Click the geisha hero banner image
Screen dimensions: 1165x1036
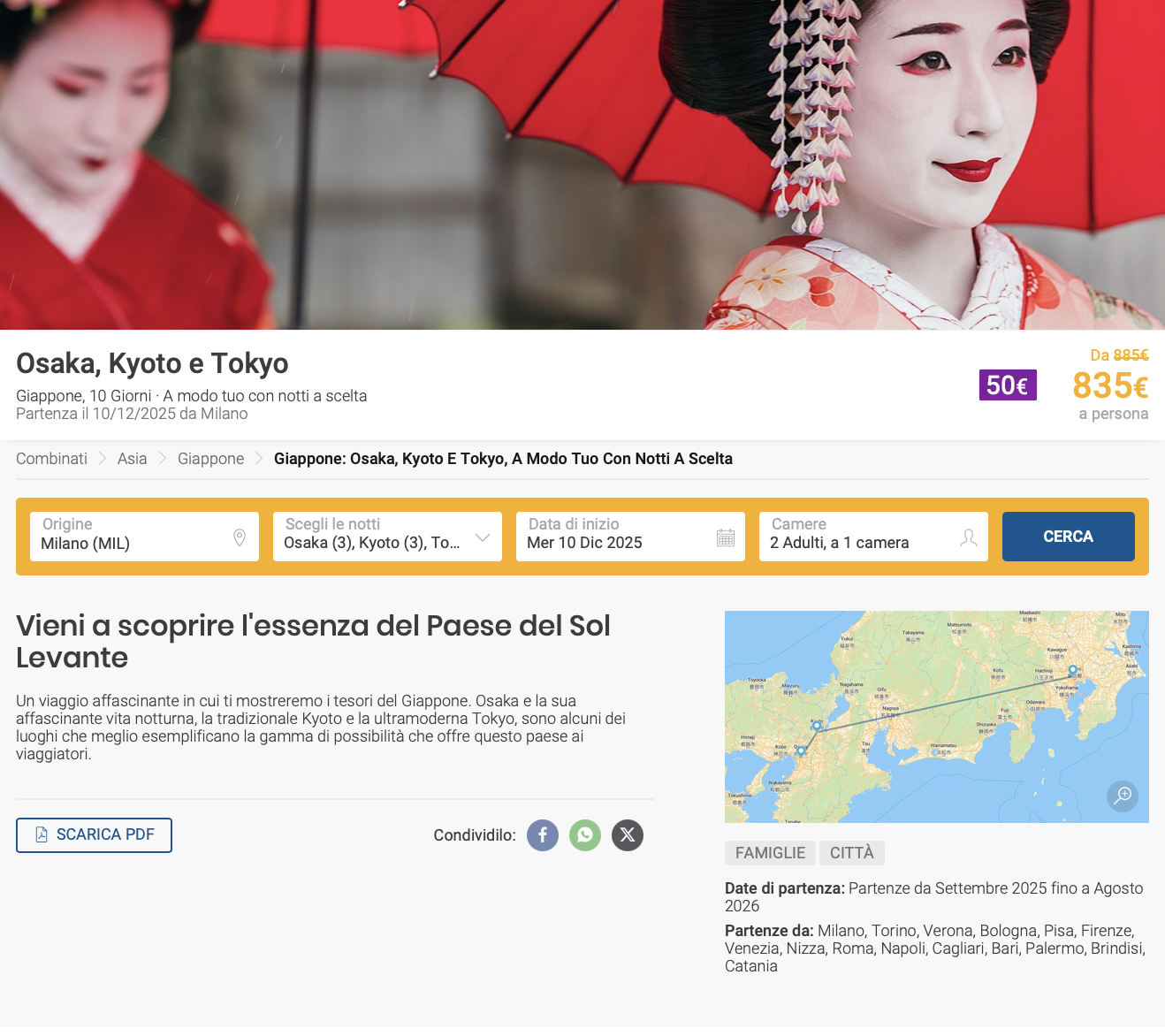582,164
